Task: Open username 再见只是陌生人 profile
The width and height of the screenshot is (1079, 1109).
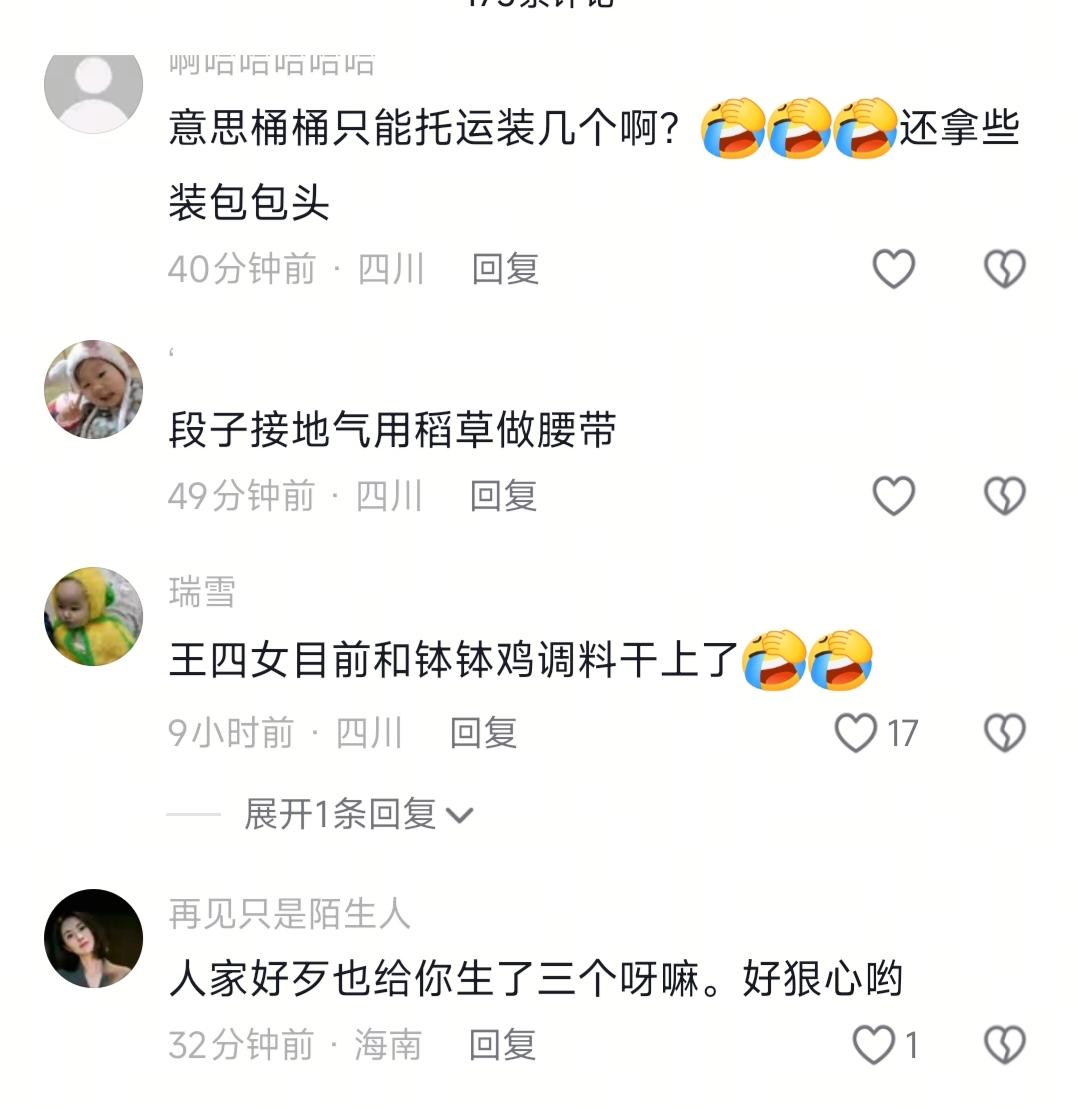Action: (x=290, y=914)
